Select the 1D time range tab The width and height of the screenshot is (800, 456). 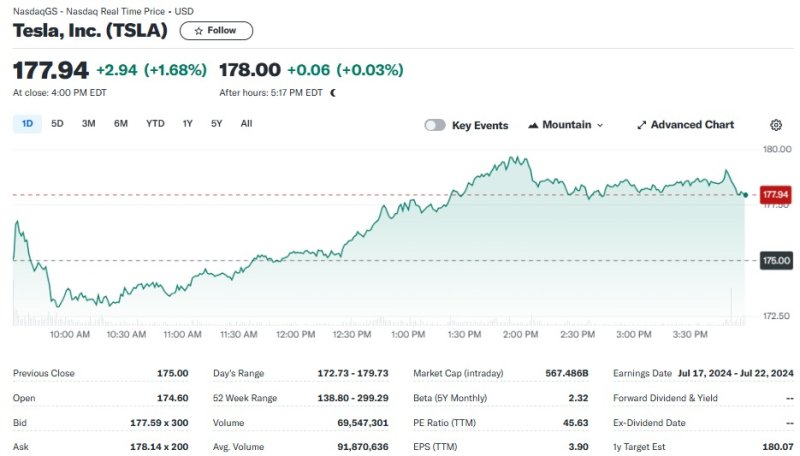click(27, 124)
